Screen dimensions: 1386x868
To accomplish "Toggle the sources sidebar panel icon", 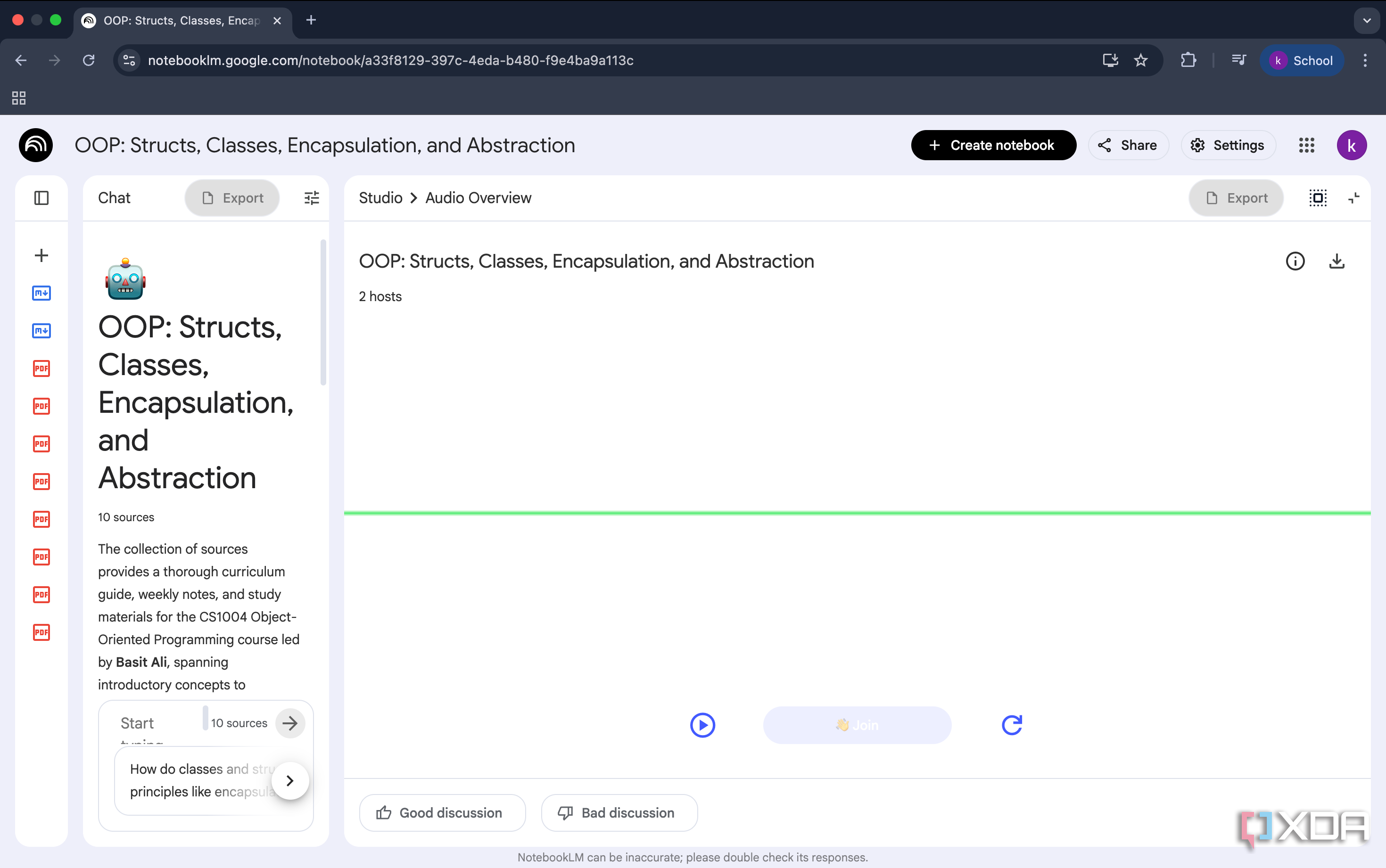I will click(x=41, y=198).
